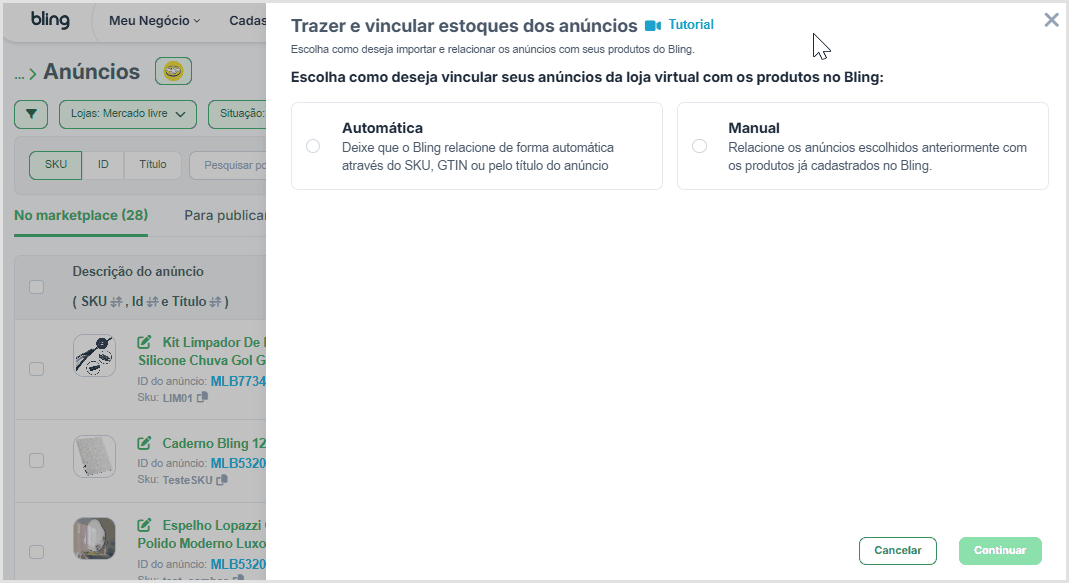This screenshot has height=583, width=1069.
Task: Open the Caderno Bling listing title
Action: (x=214, y=443)
